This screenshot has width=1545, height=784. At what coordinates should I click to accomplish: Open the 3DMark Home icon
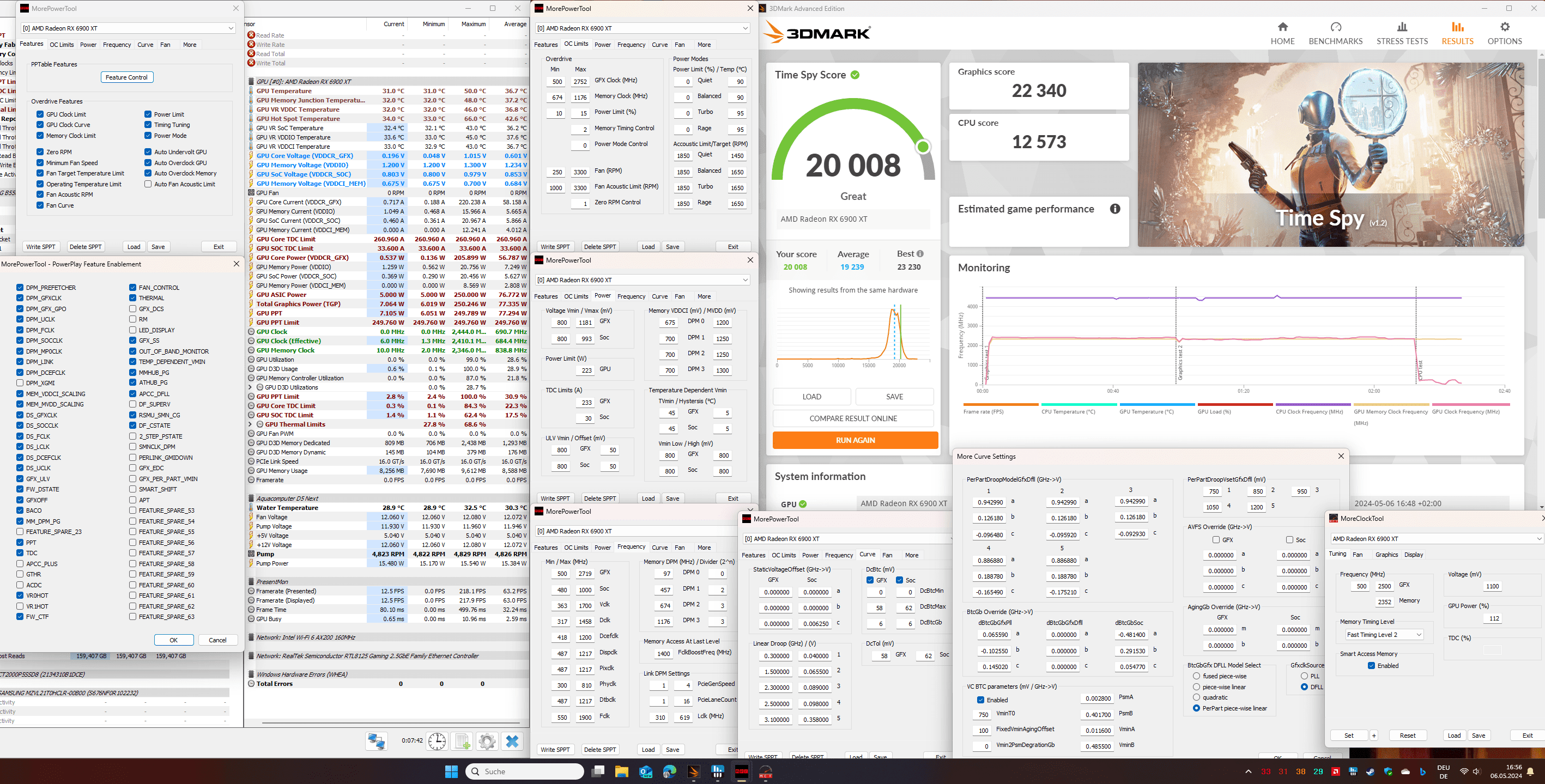pos(1282,27)
